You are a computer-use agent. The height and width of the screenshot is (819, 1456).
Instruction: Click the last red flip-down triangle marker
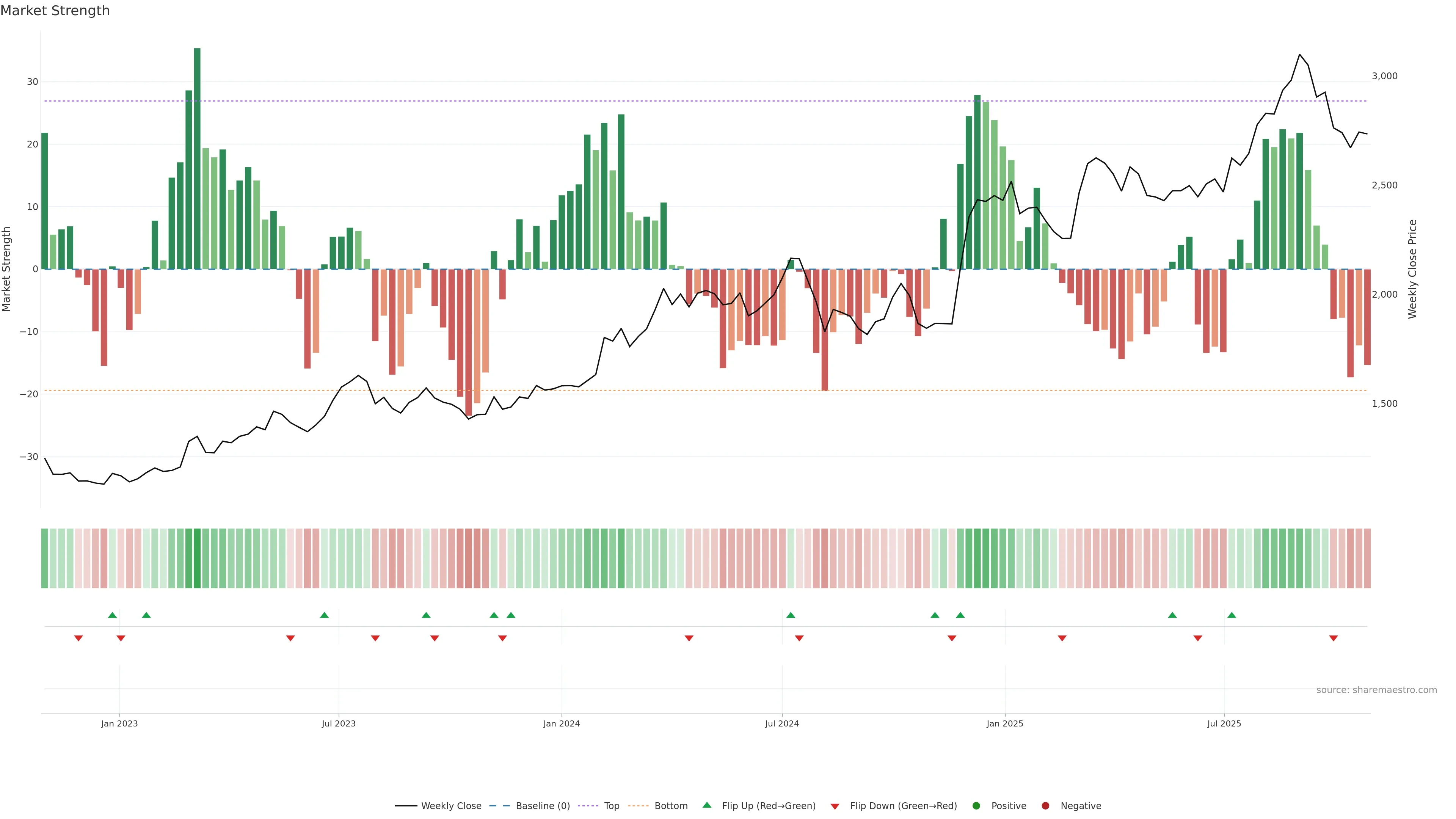point(1334,638)
